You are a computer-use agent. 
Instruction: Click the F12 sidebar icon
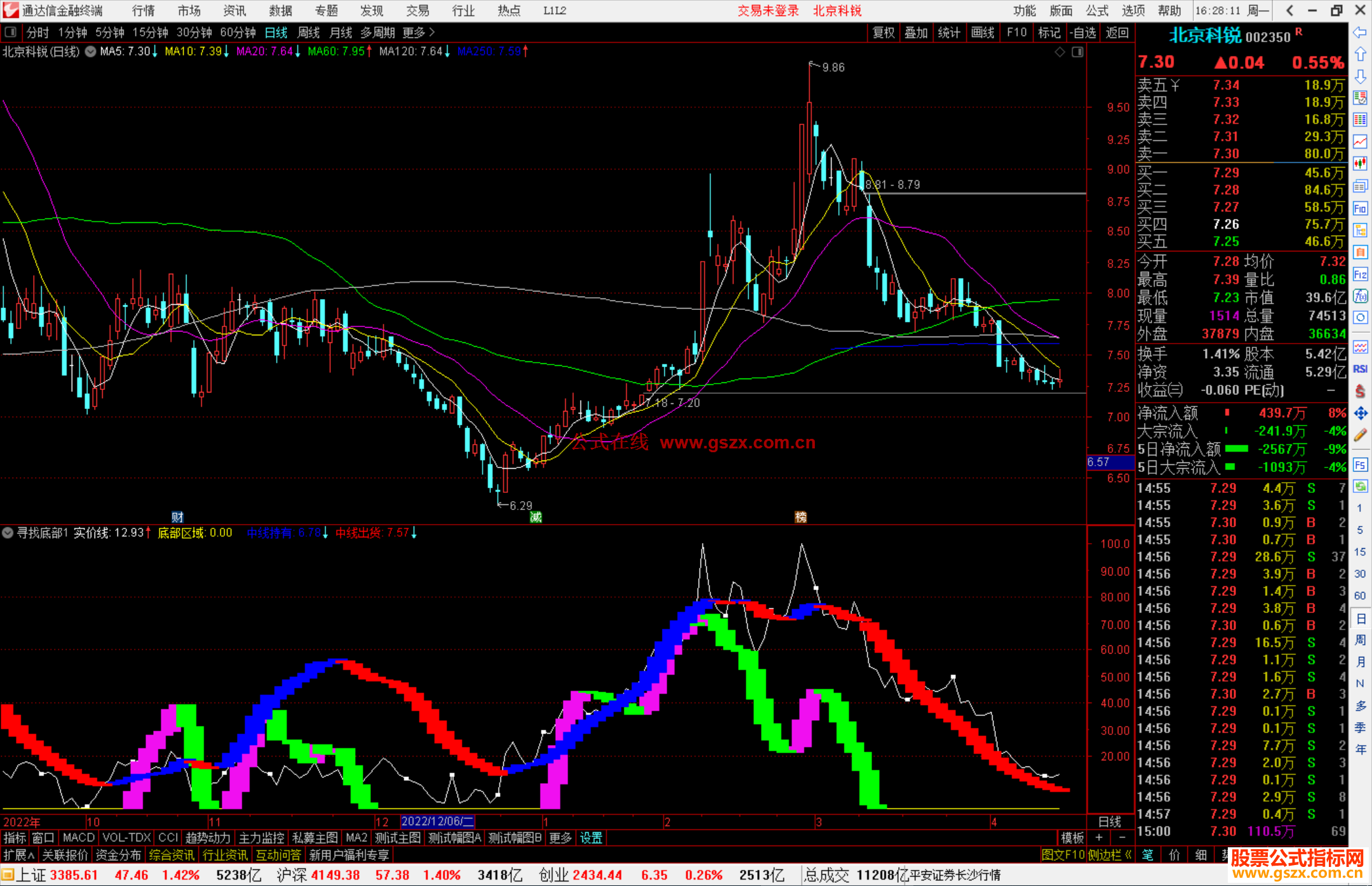[x=1360, y=274]
